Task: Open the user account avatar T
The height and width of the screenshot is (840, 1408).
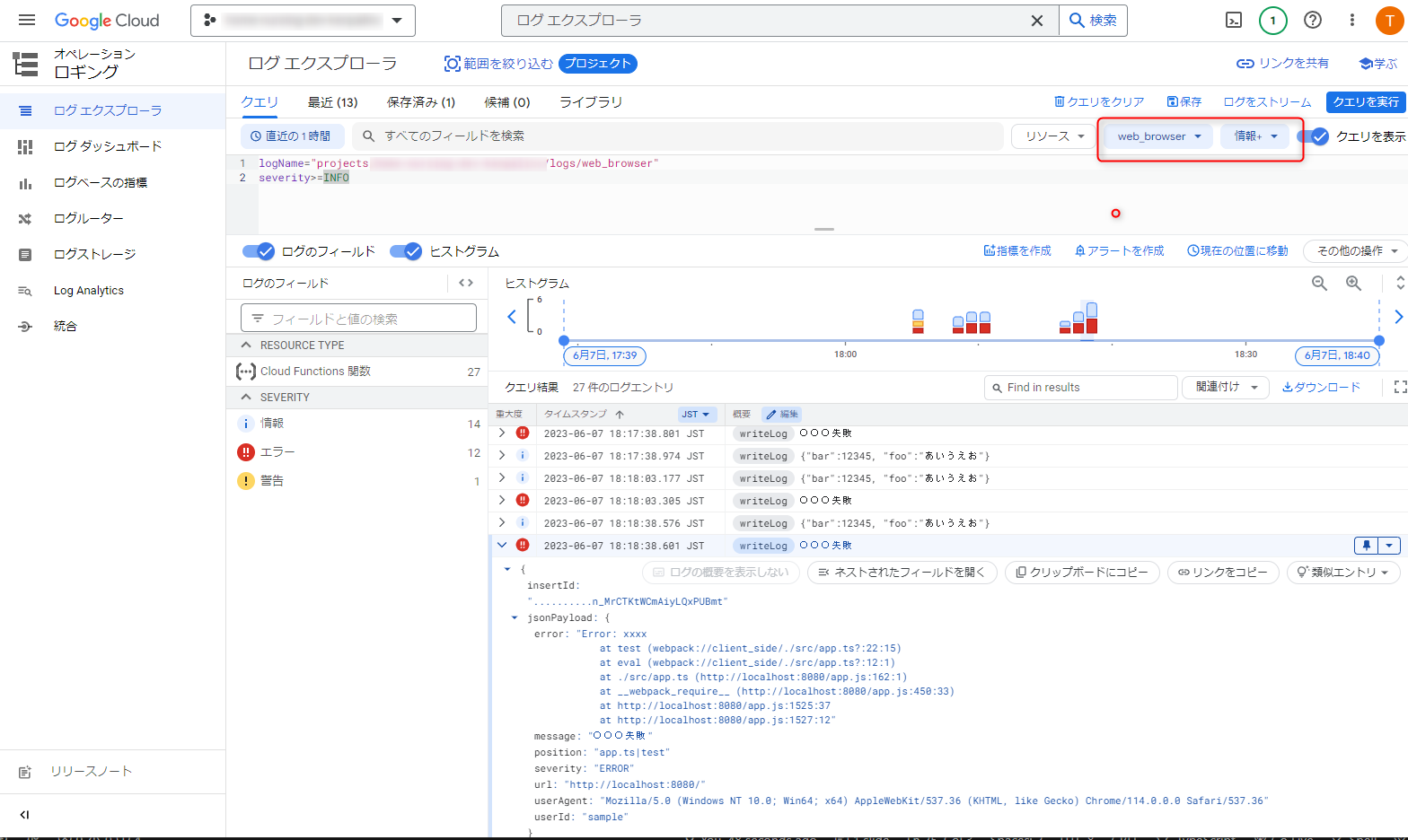Action: [x=1390, y=21]
